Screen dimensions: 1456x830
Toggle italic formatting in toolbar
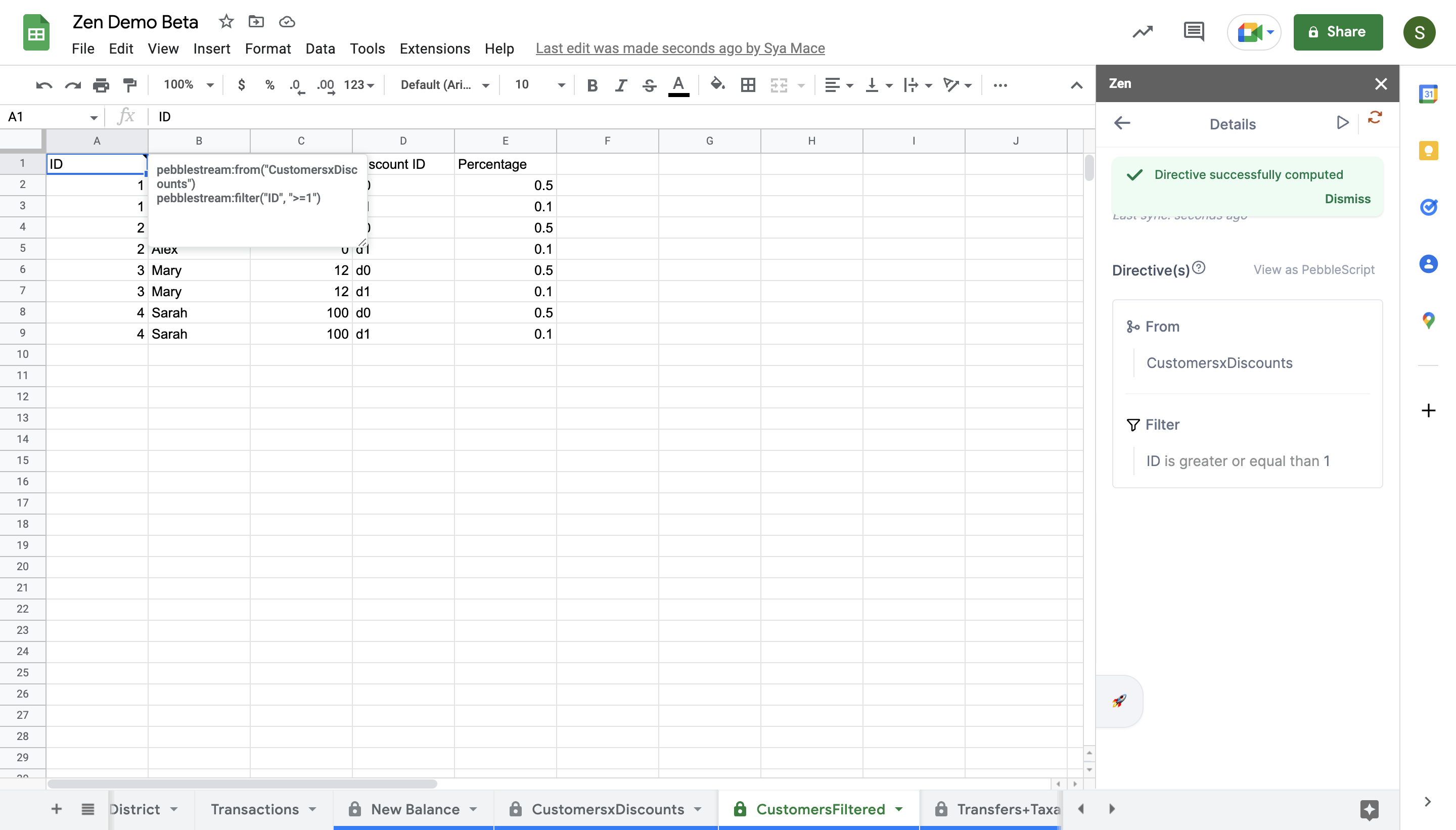coord(620,84)
